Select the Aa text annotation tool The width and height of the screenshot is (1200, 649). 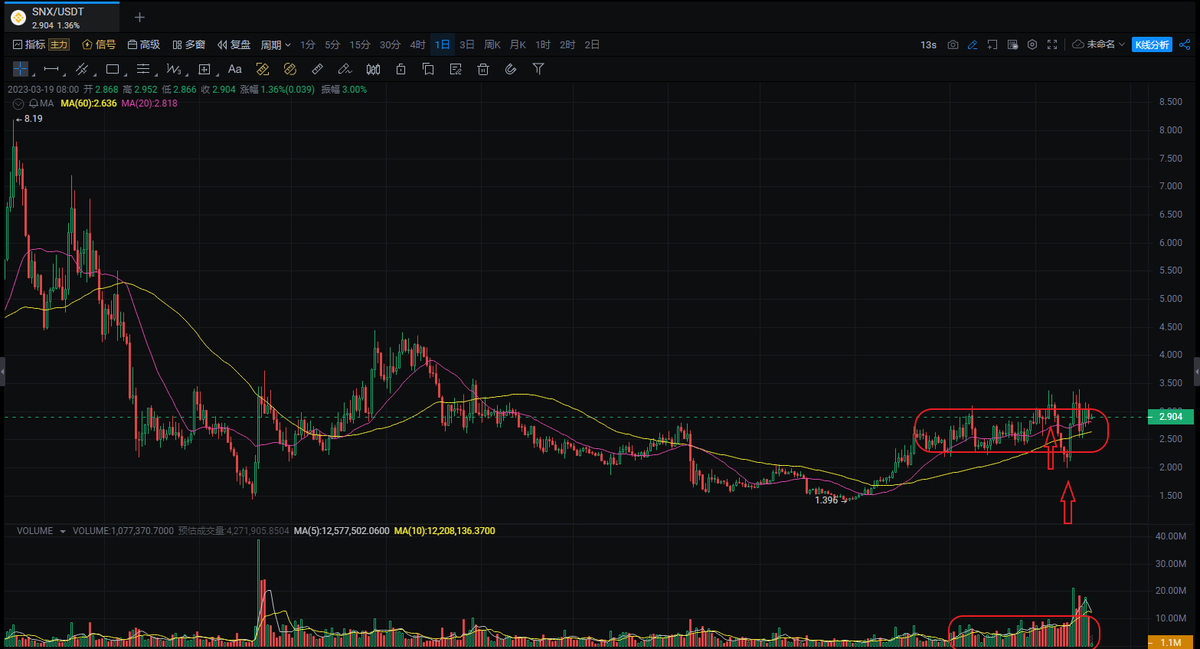[x=235, y=69]
